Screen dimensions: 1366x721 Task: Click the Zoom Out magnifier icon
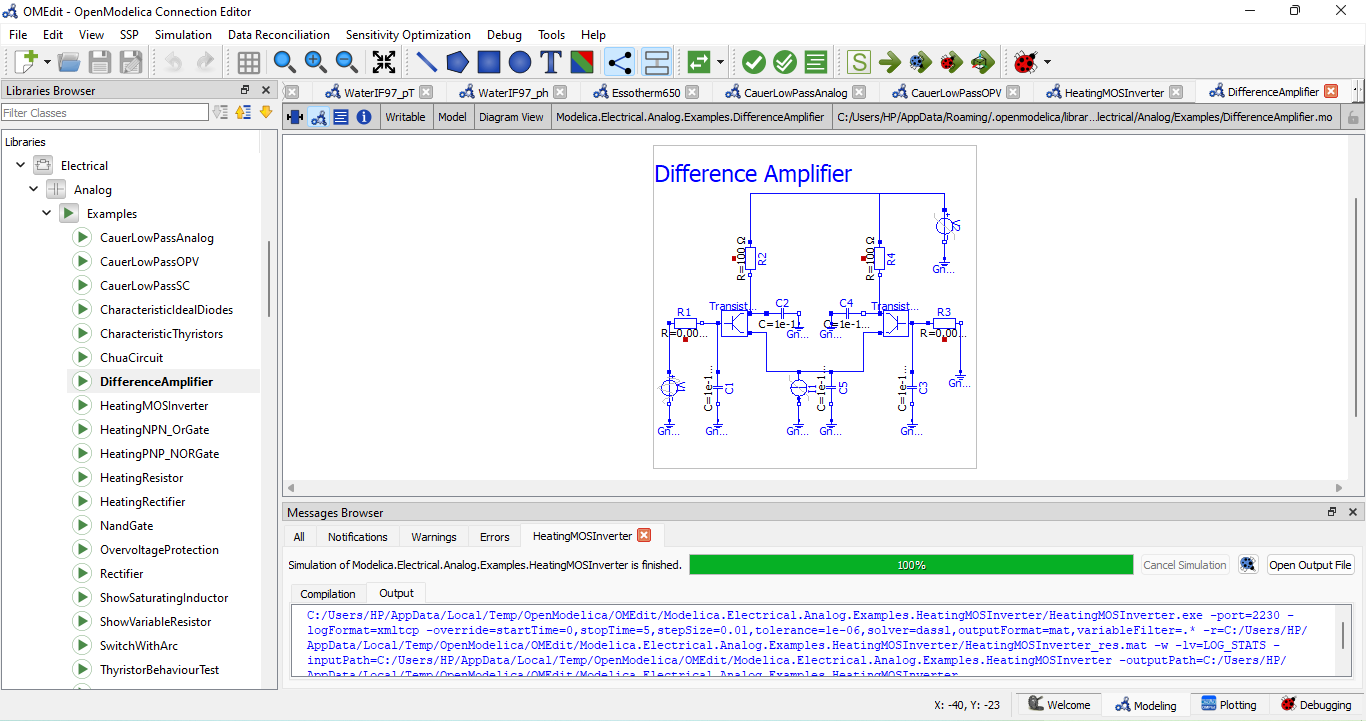[x=347, y=62]
